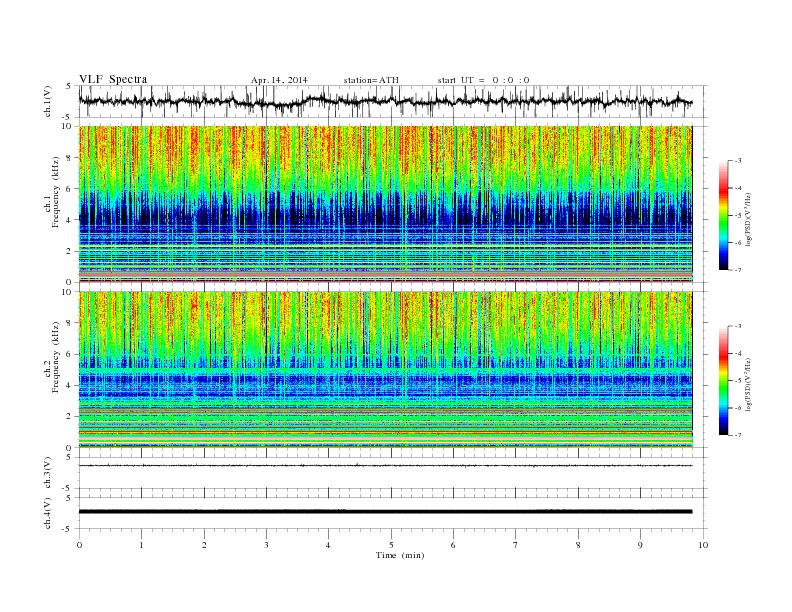
Task: Click the '-7' tick on ch.2 colorbar
Action: [x=738, y=435]
